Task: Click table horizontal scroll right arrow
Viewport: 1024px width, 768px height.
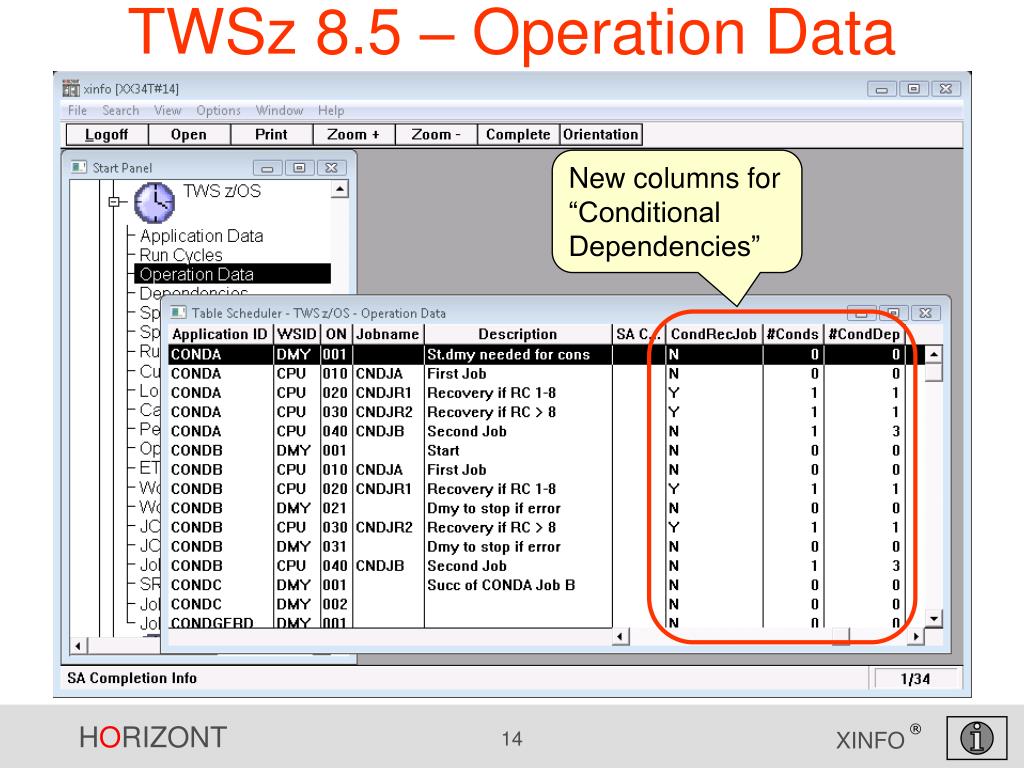Action: click(916, 636)
